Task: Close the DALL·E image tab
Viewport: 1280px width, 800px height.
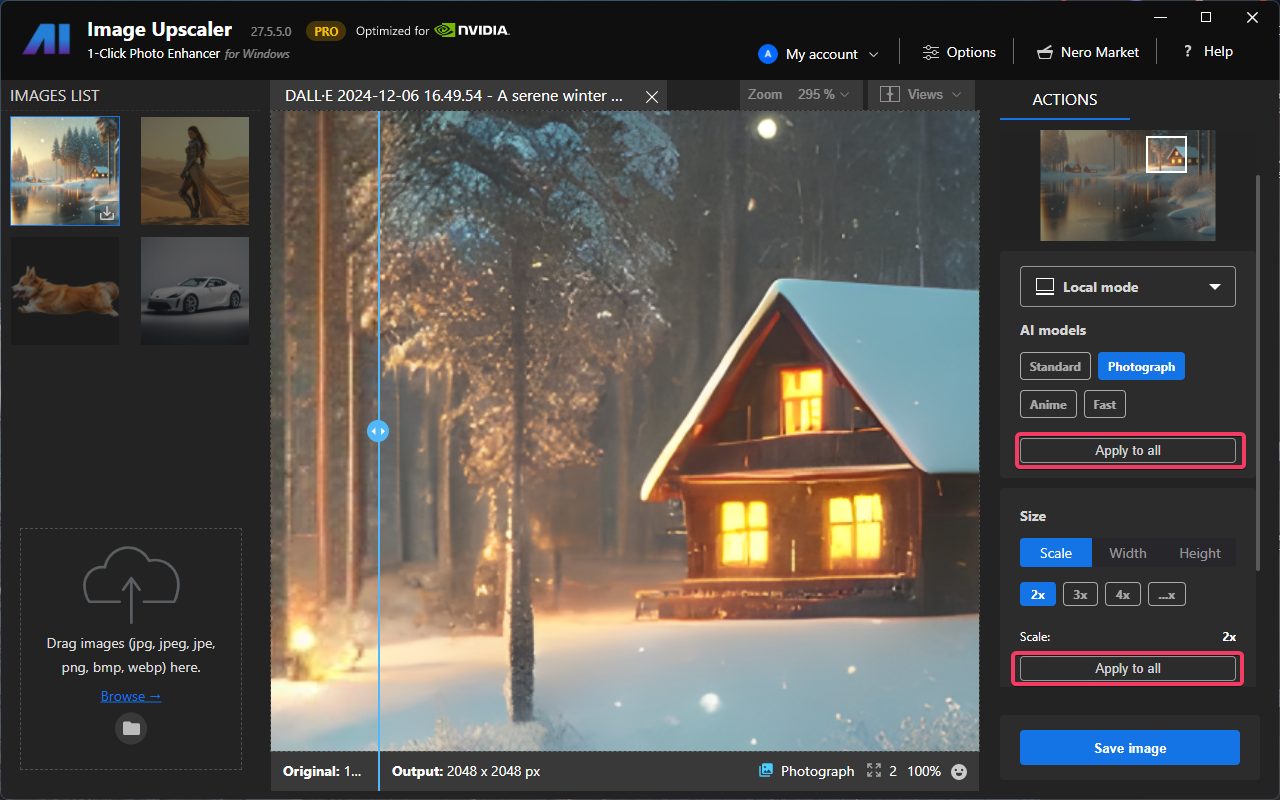Action: (652, 96)
